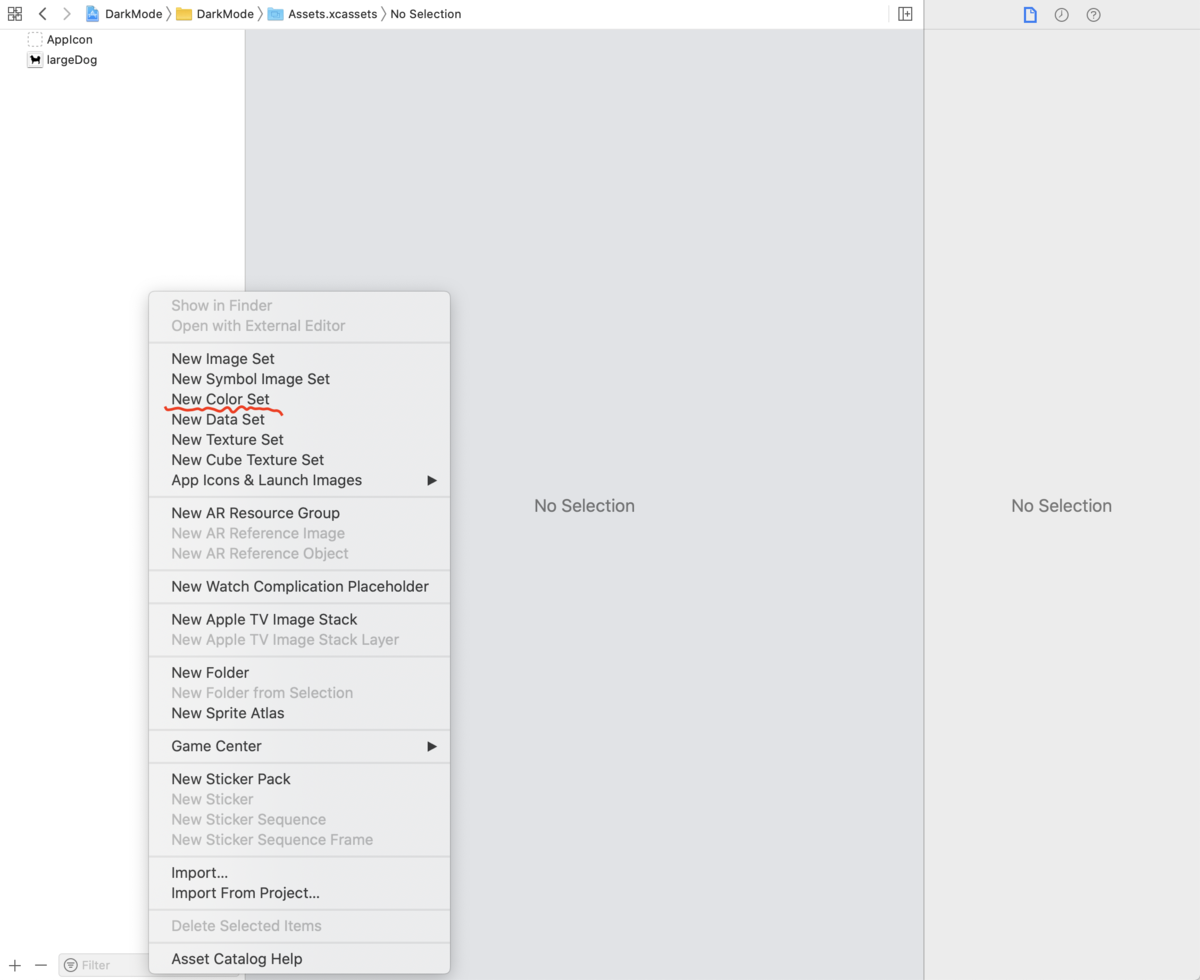This screenshot has width=1200, height=980.
Task: Click the No Selection breadcrumb label
Action: pyautogui.click(x=426, y=14)
